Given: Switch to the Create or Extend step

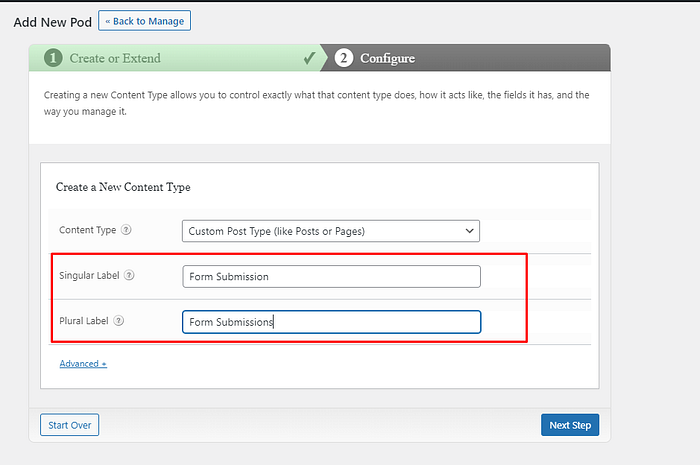Looking at the screenshot, I should (x=115, y=58).
